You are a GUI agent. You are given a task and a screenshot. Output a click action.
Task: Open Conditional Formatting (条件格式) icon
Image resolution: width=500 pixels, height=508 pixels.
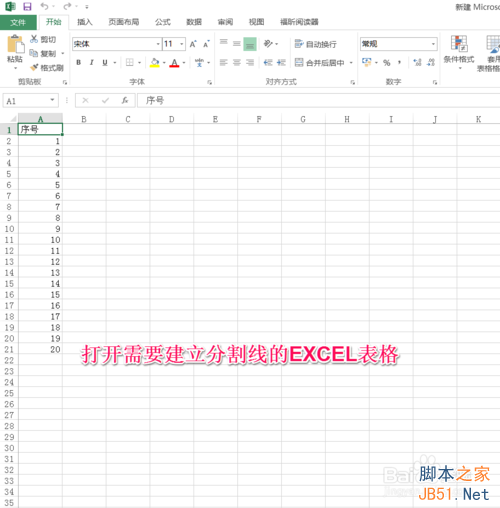tap(459, 43)
